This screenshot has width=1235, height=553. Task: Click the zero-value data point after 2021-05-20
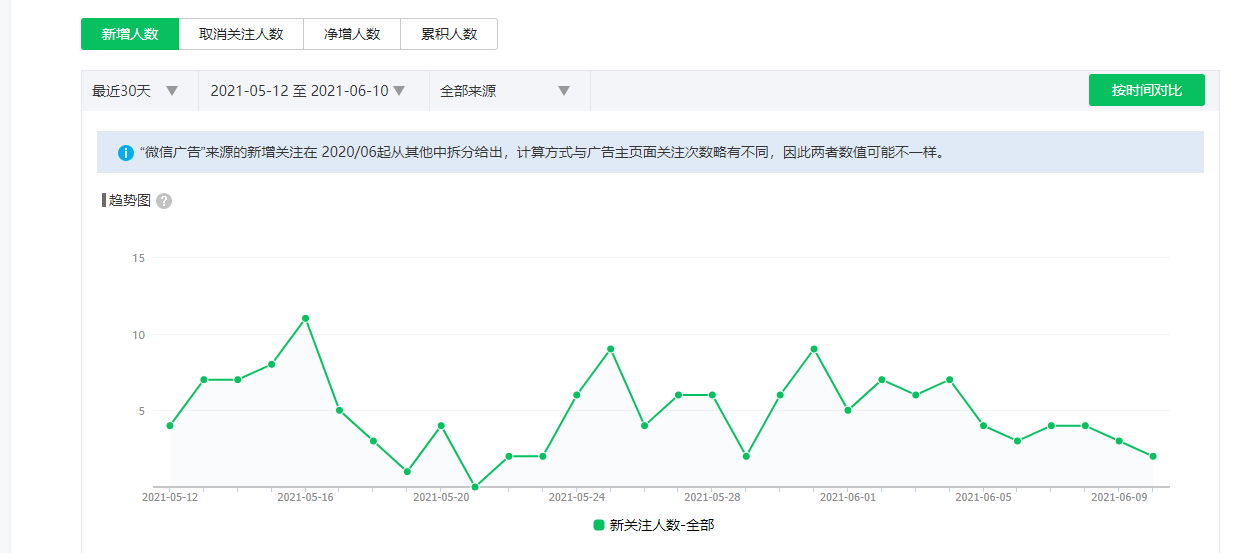pos(475,487)
